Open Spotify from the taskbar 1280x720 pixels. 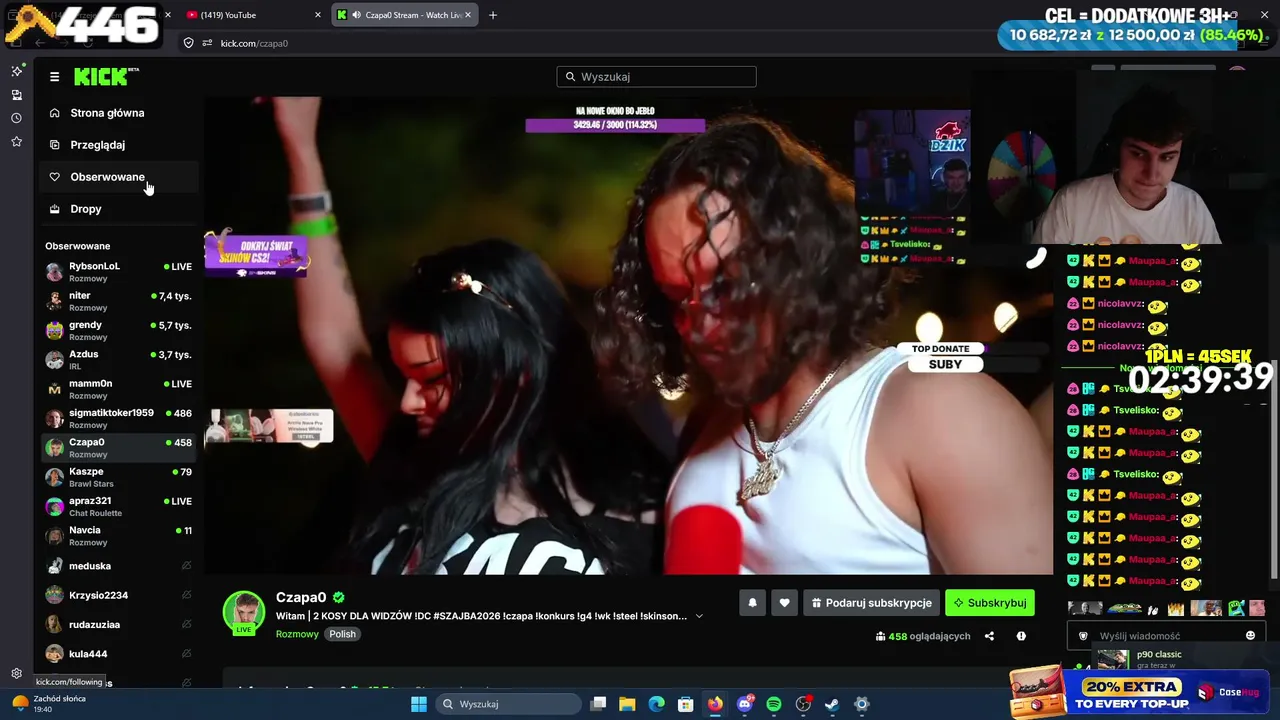[774, 704]
